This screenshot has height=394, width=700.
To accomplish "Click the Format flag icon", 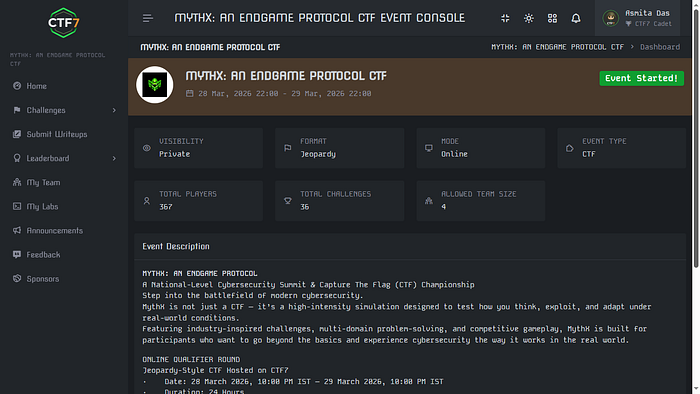I will point(288,148).
